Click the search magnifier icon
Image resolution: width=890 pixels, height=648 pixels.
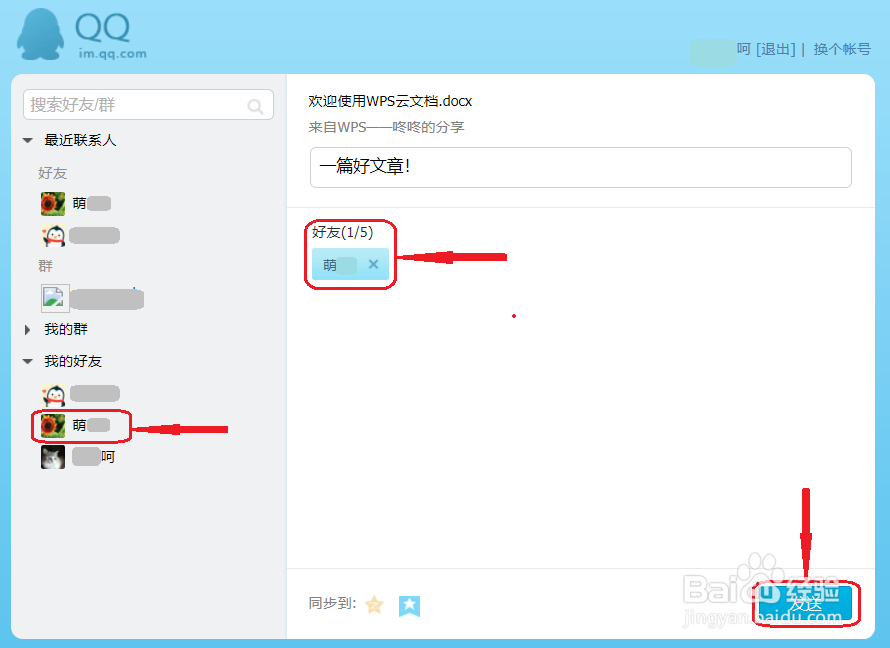[x=255, y=106]
